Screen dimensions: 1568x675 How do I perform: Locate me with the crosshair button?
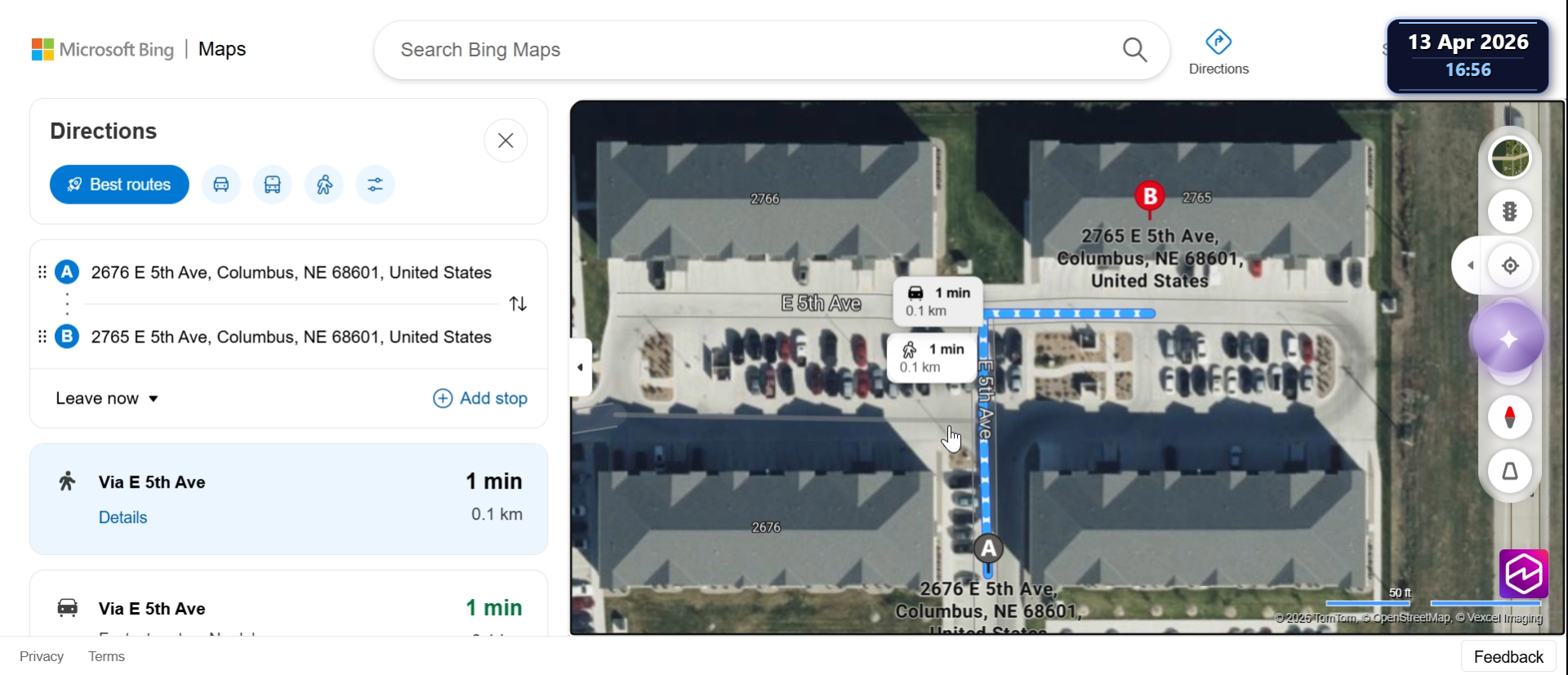(1510, 266)
